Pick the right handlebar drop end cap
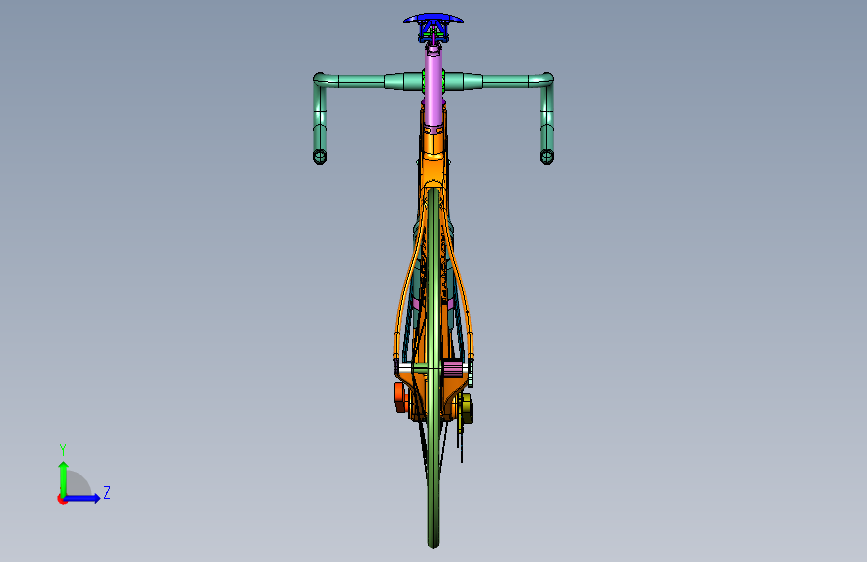 coord(547,157)
